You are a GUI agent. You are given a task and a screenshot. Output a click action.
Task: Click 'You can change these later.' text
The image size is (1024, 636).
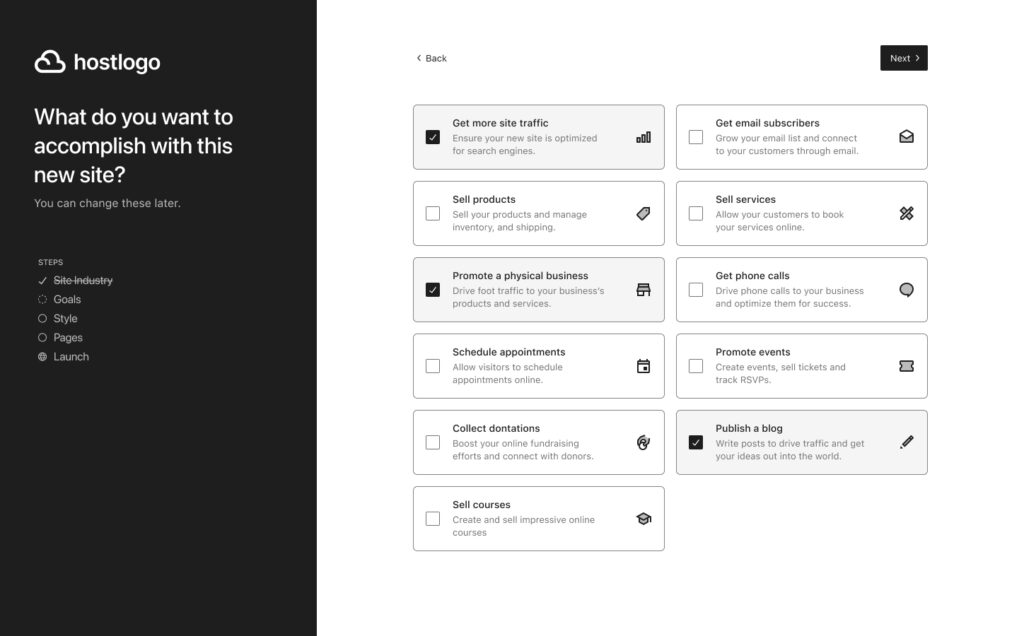[x=107, y=203]
